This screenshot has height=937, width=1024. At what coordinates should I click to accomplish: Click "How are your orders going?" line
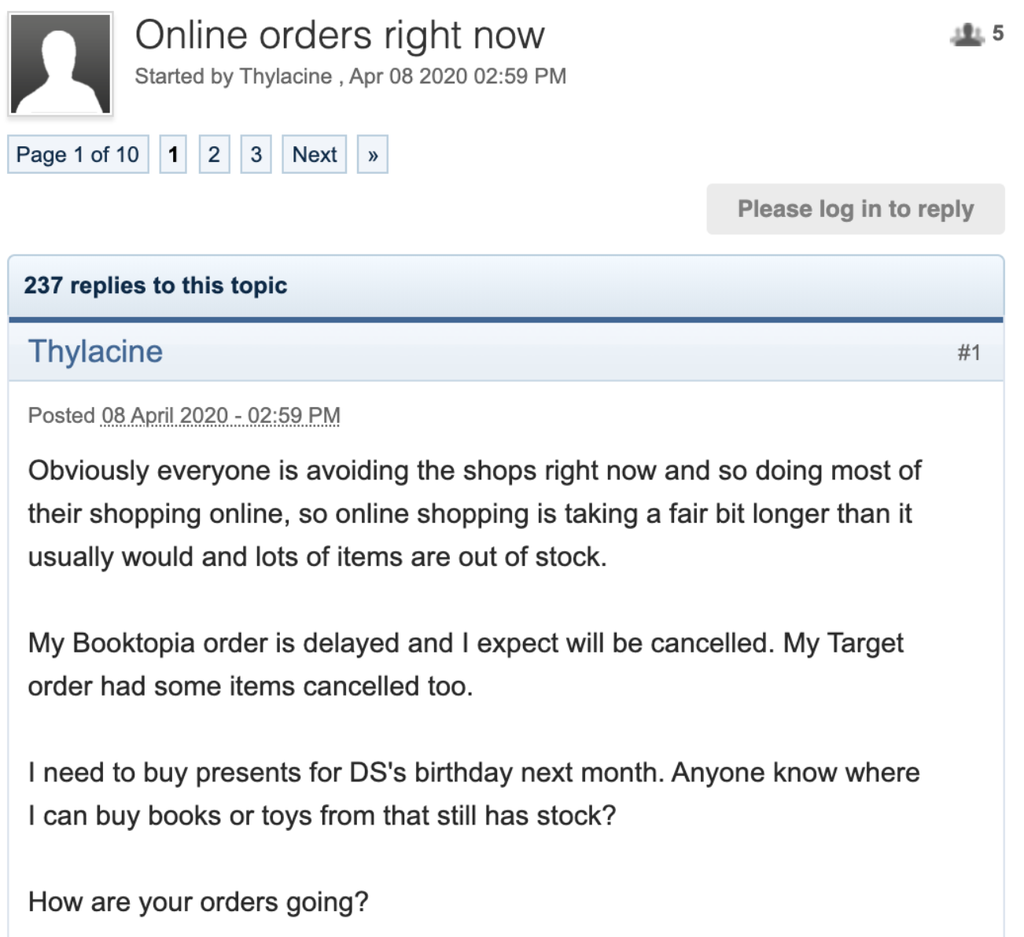click(x=198, y=902)
